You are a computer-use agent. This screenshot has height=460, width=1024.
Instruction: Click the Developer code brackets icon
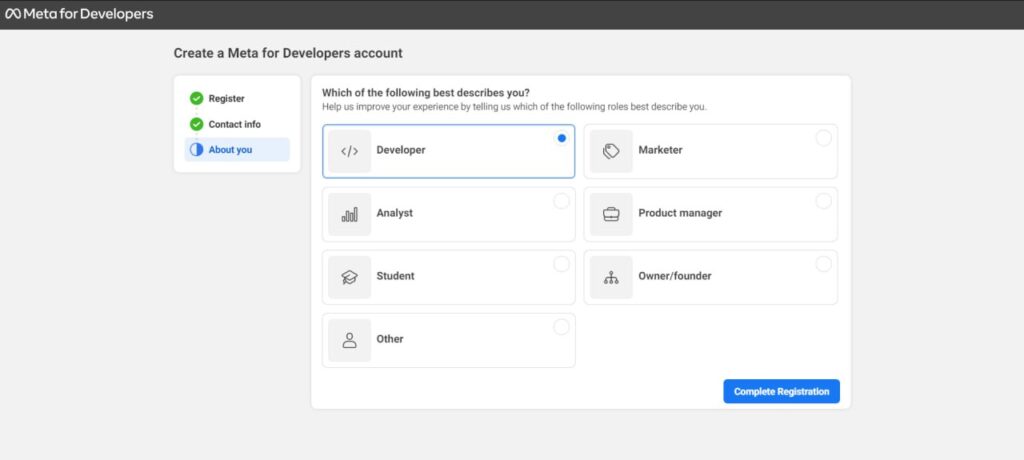click(349, 151)
